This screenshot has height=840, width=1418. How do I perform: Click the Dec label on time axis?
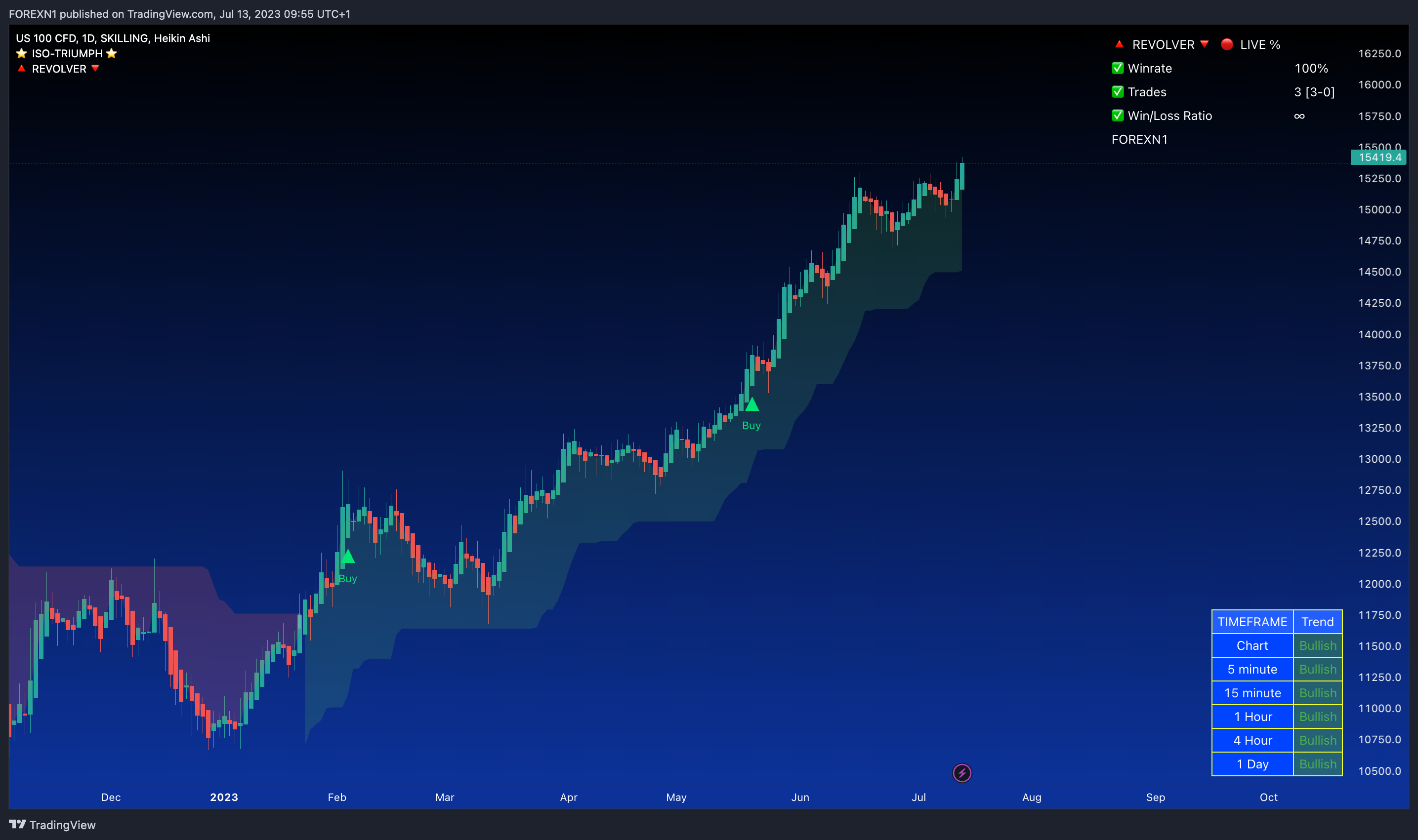(x=111, y=797)
